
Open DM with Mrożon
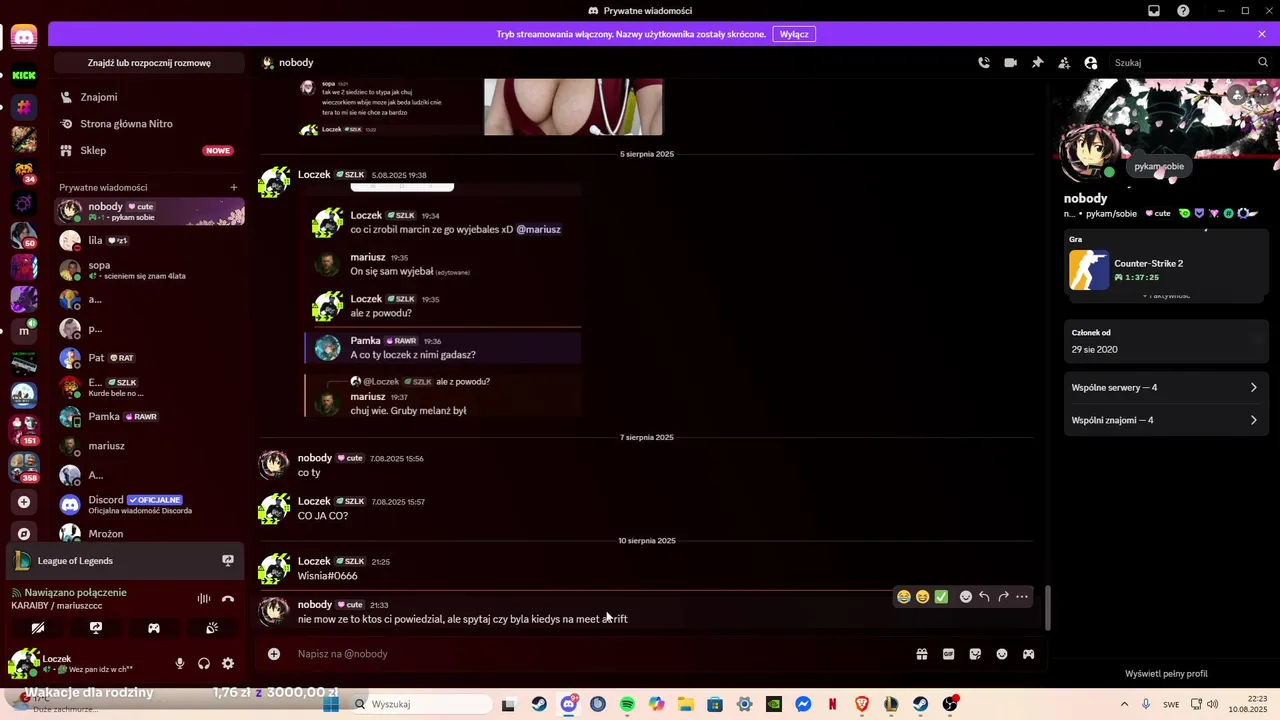[149, 534]
